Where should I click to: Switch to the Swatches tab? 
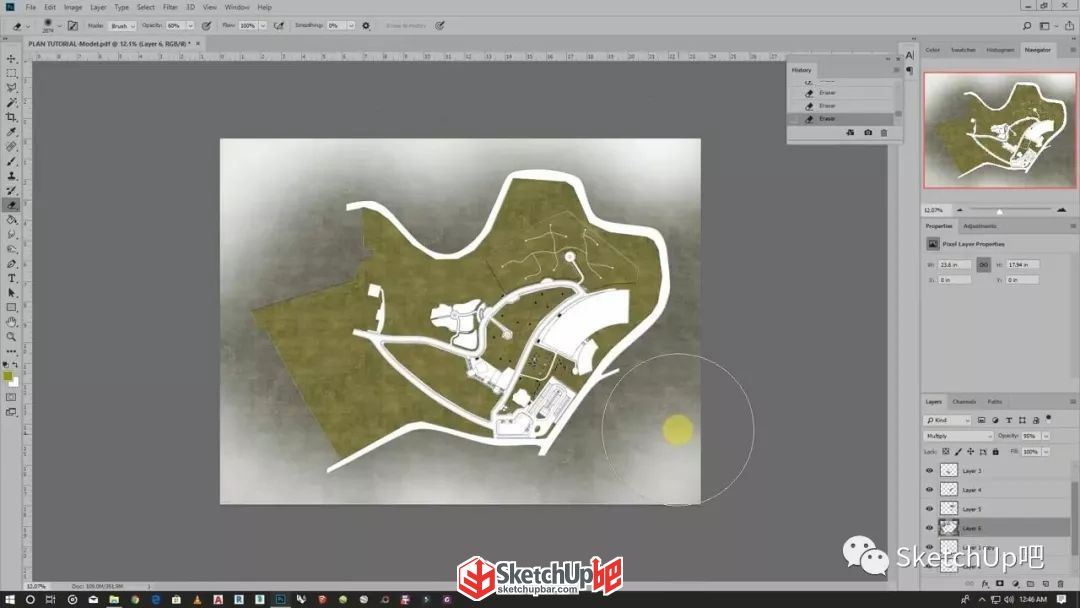(963, 50)
